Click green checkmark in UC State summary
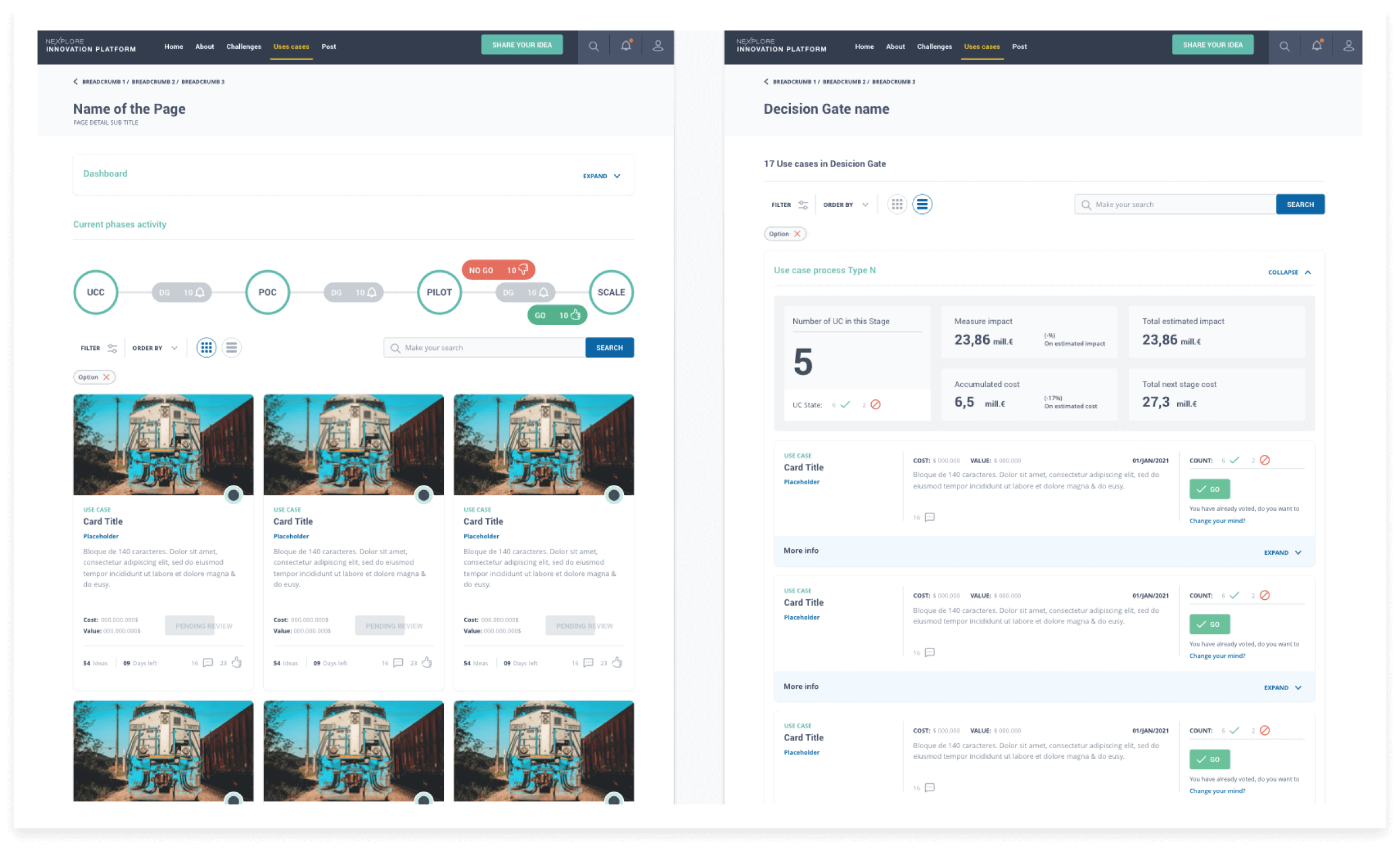This screenshot has width=1400, height=849. click(x=845, y=405)
